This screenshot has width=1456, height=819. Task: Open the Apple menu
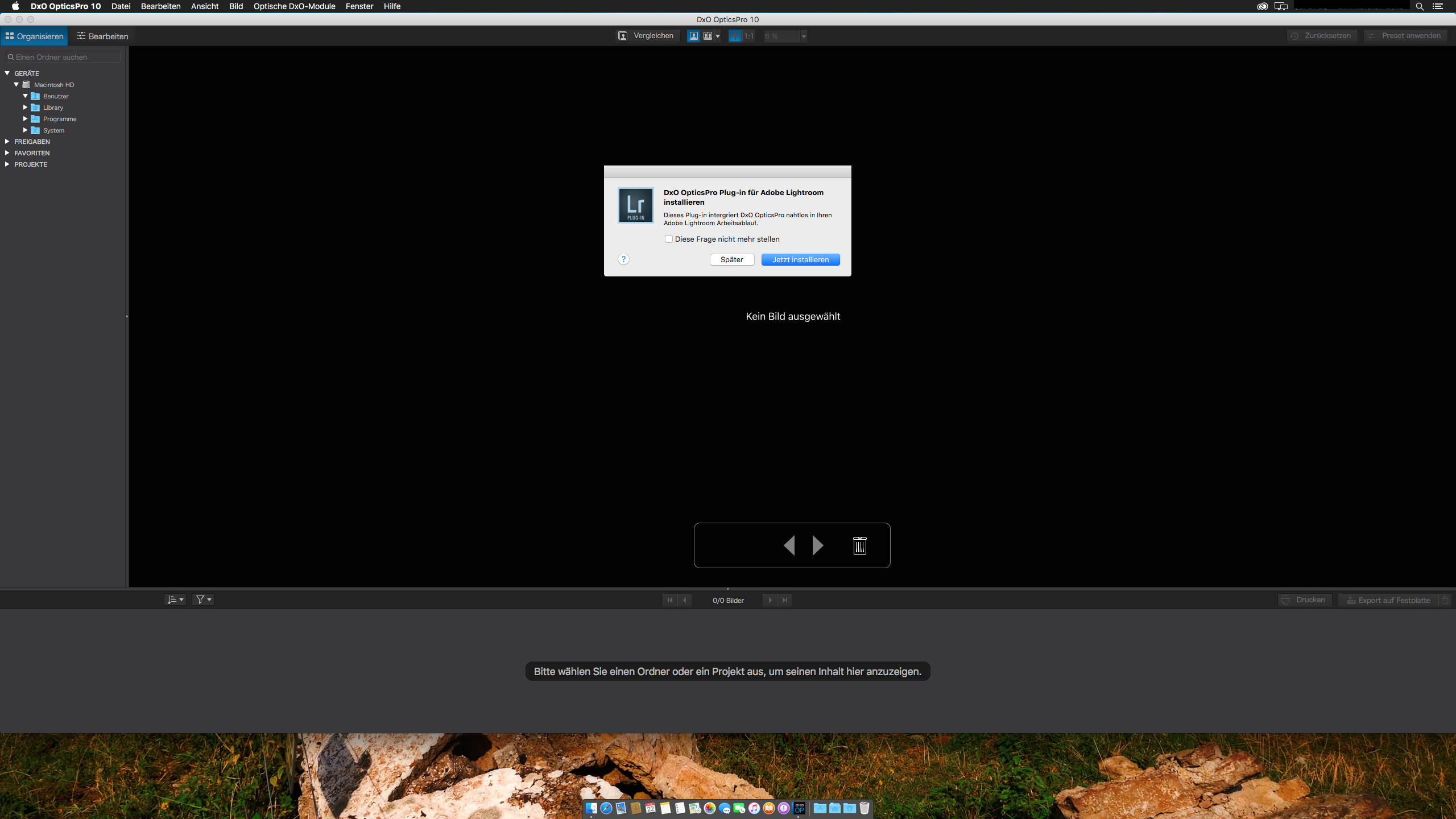tap(15, 6)
